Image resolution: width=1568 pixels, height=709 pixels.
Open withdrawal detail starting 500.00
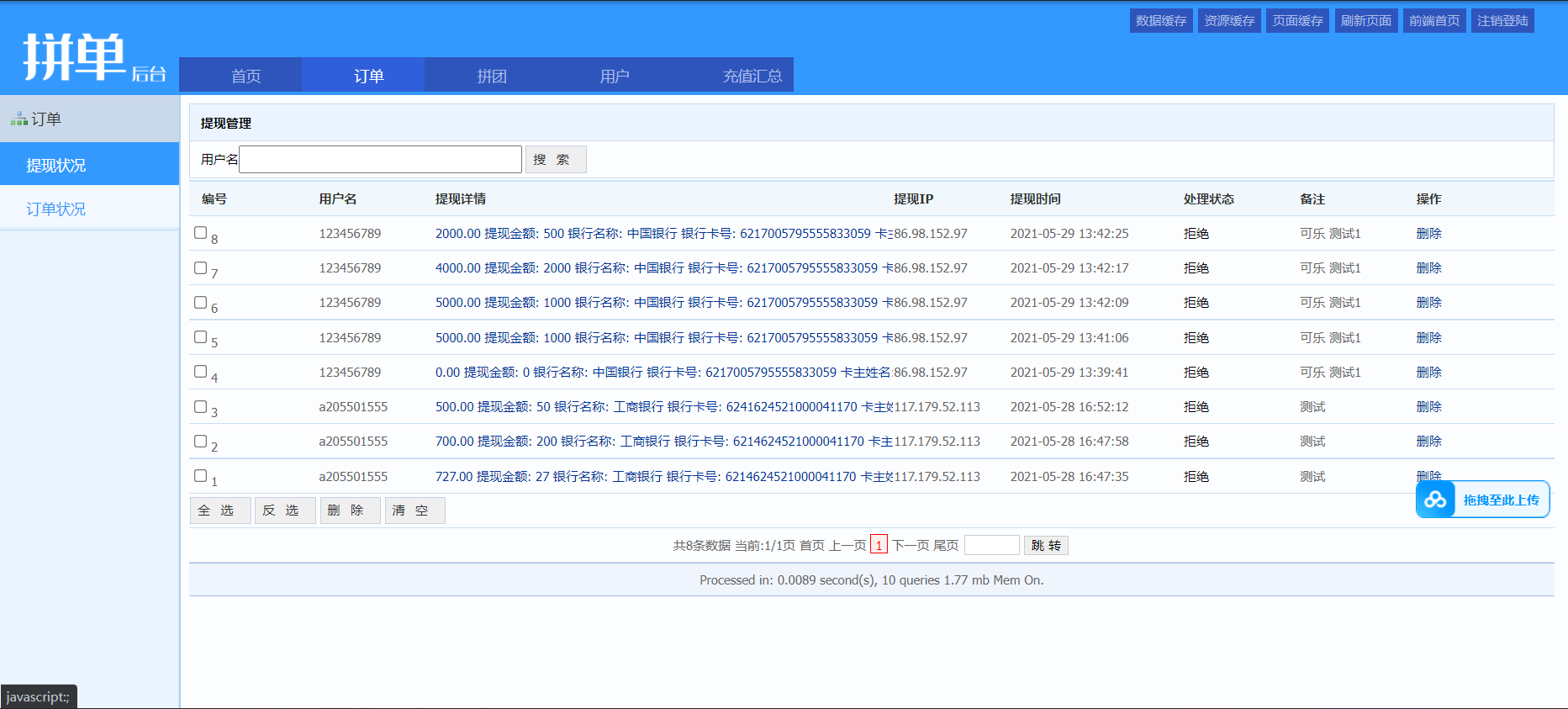pos(663,406)
